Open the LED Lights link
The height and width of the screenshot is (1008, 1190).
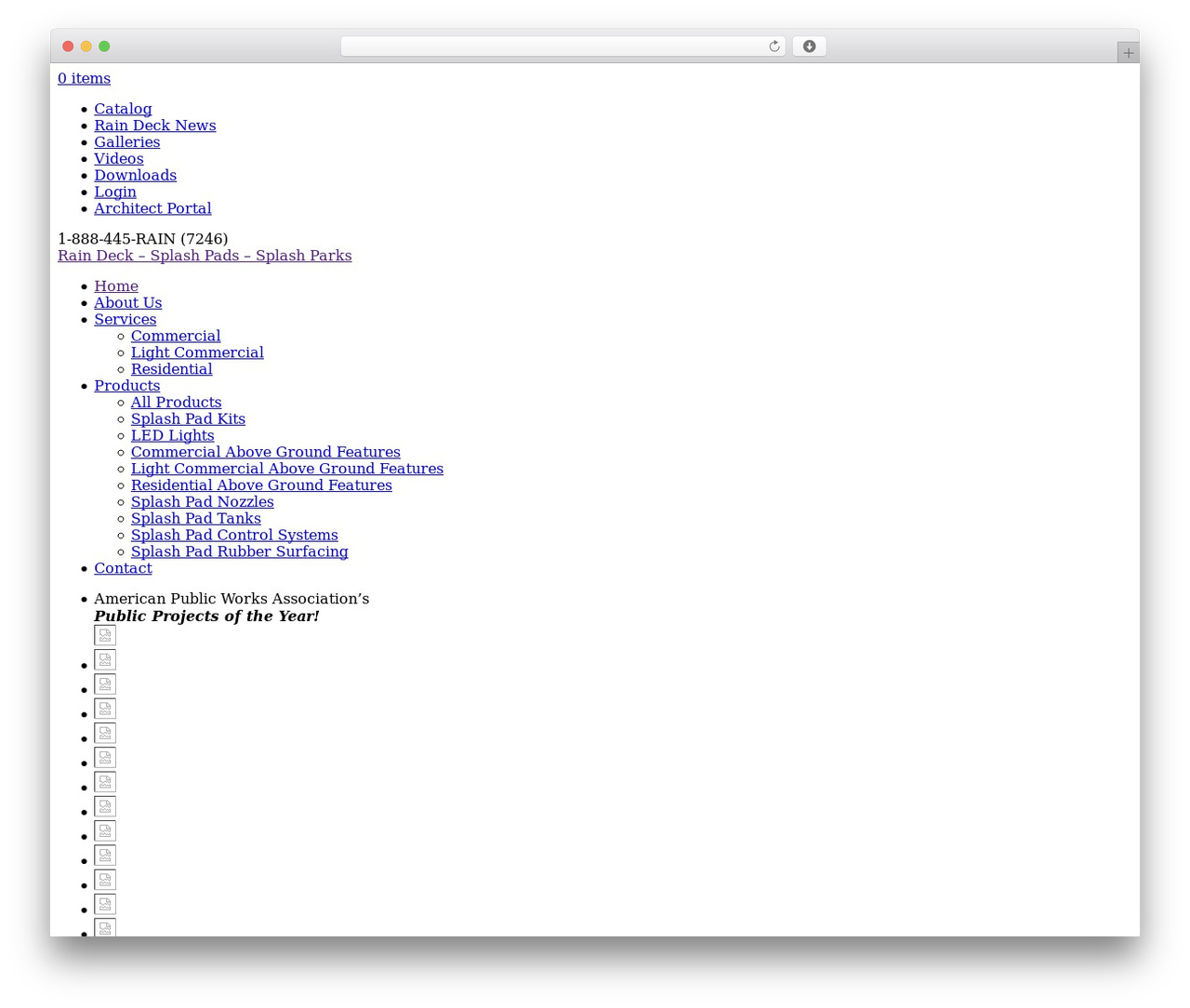click(172, 436)
